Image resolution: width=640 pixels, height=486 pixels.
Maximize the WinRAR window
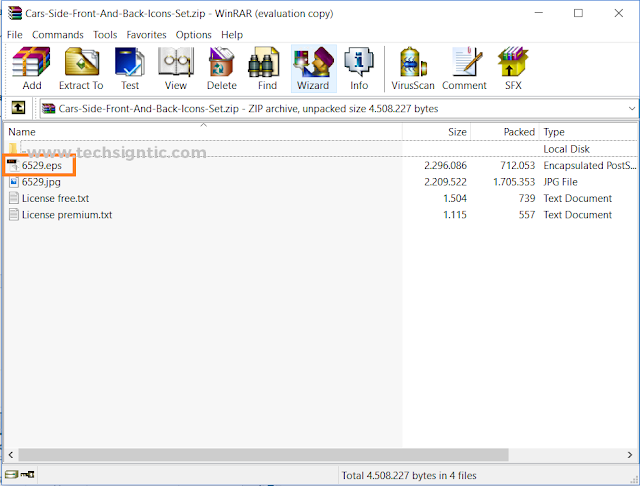(x=578, y=13)
